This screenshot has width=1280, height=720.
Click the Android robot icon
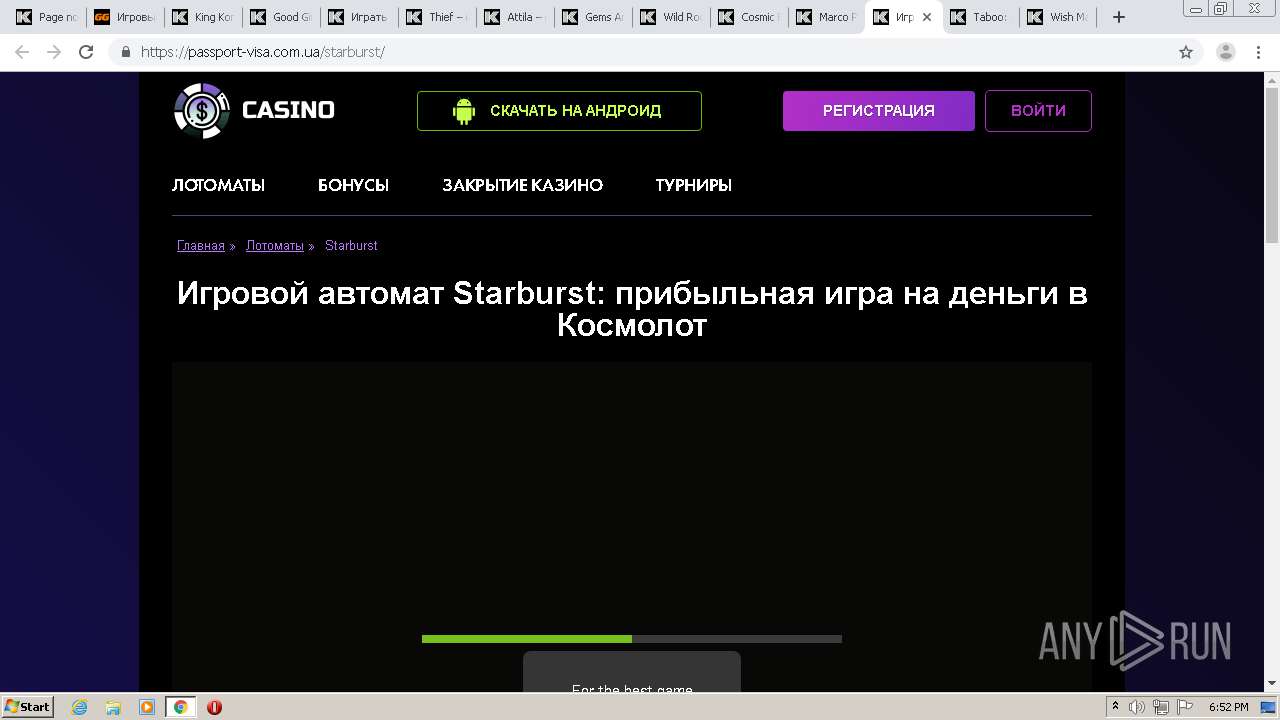click(x=463, y=111)
